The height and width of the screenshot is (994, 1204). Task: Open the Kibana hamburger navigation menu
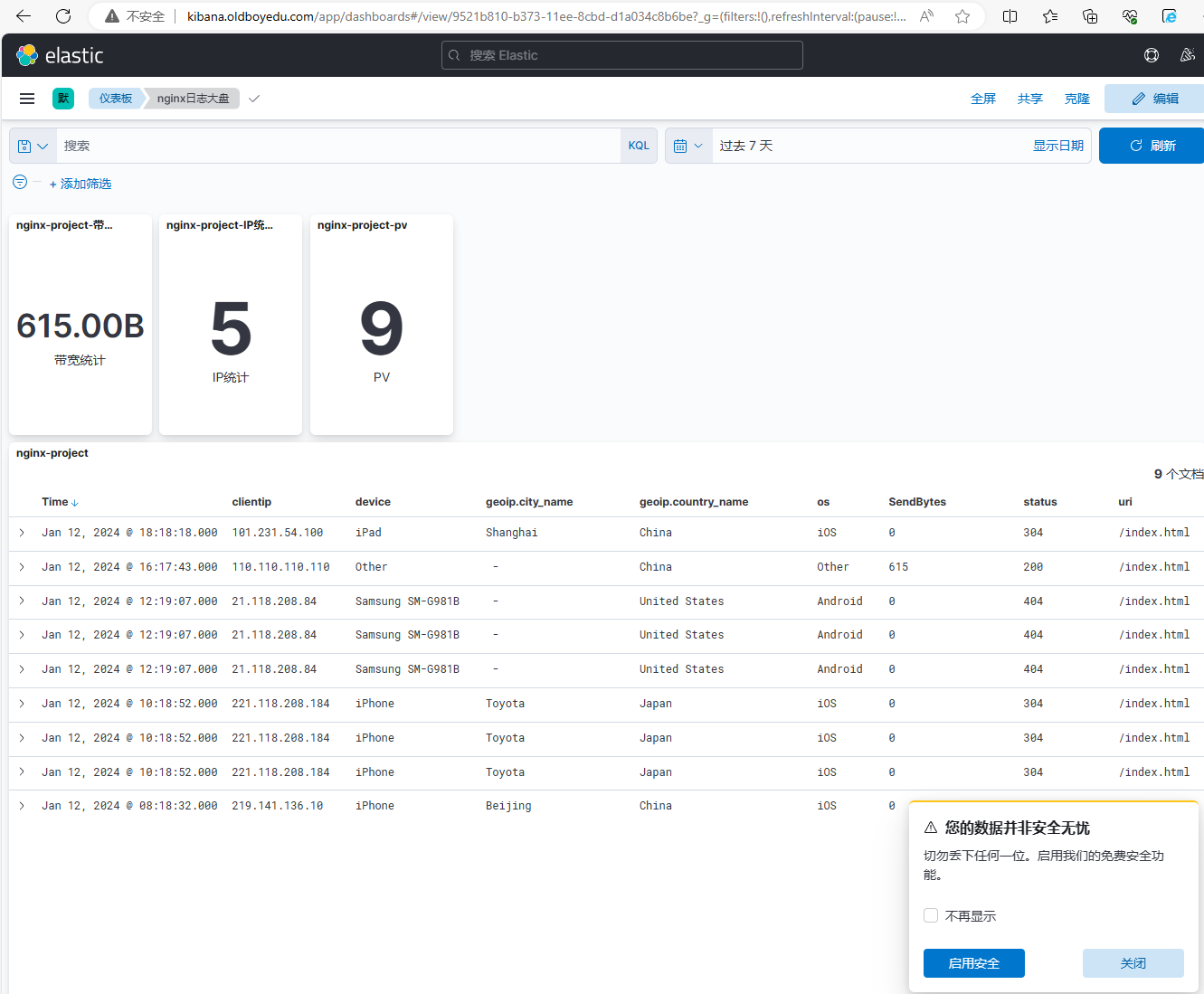pos(27,99)
